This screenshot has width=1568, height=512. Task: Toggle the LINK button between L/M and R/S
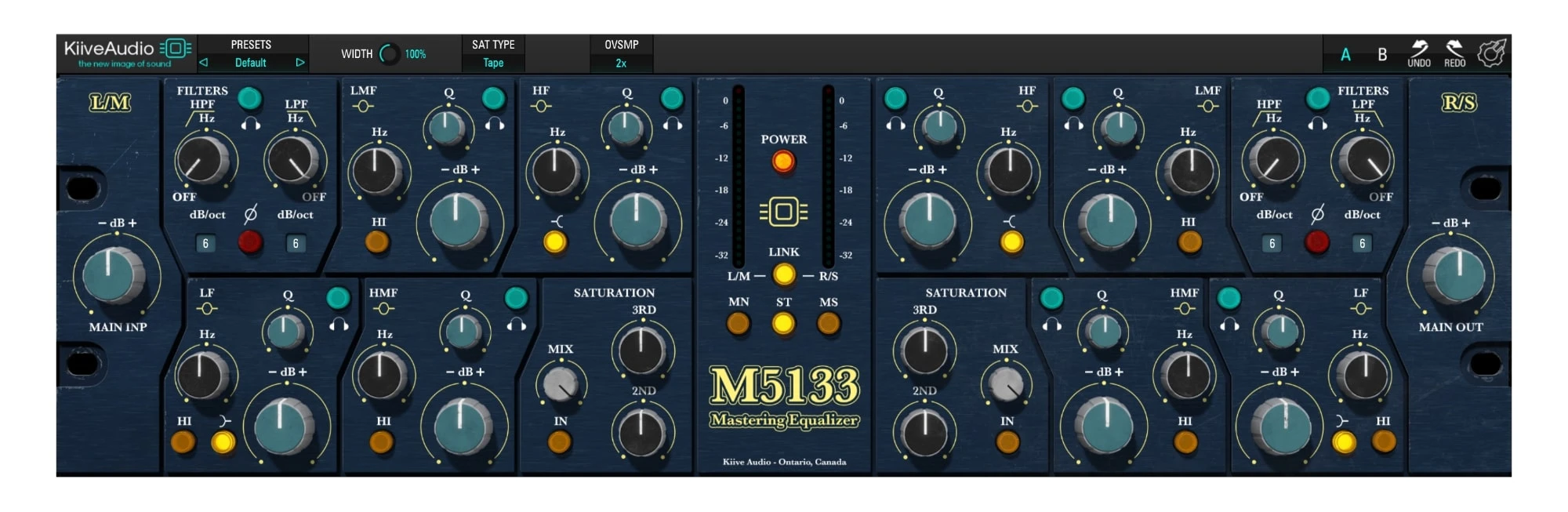click(x=783, y=274)
